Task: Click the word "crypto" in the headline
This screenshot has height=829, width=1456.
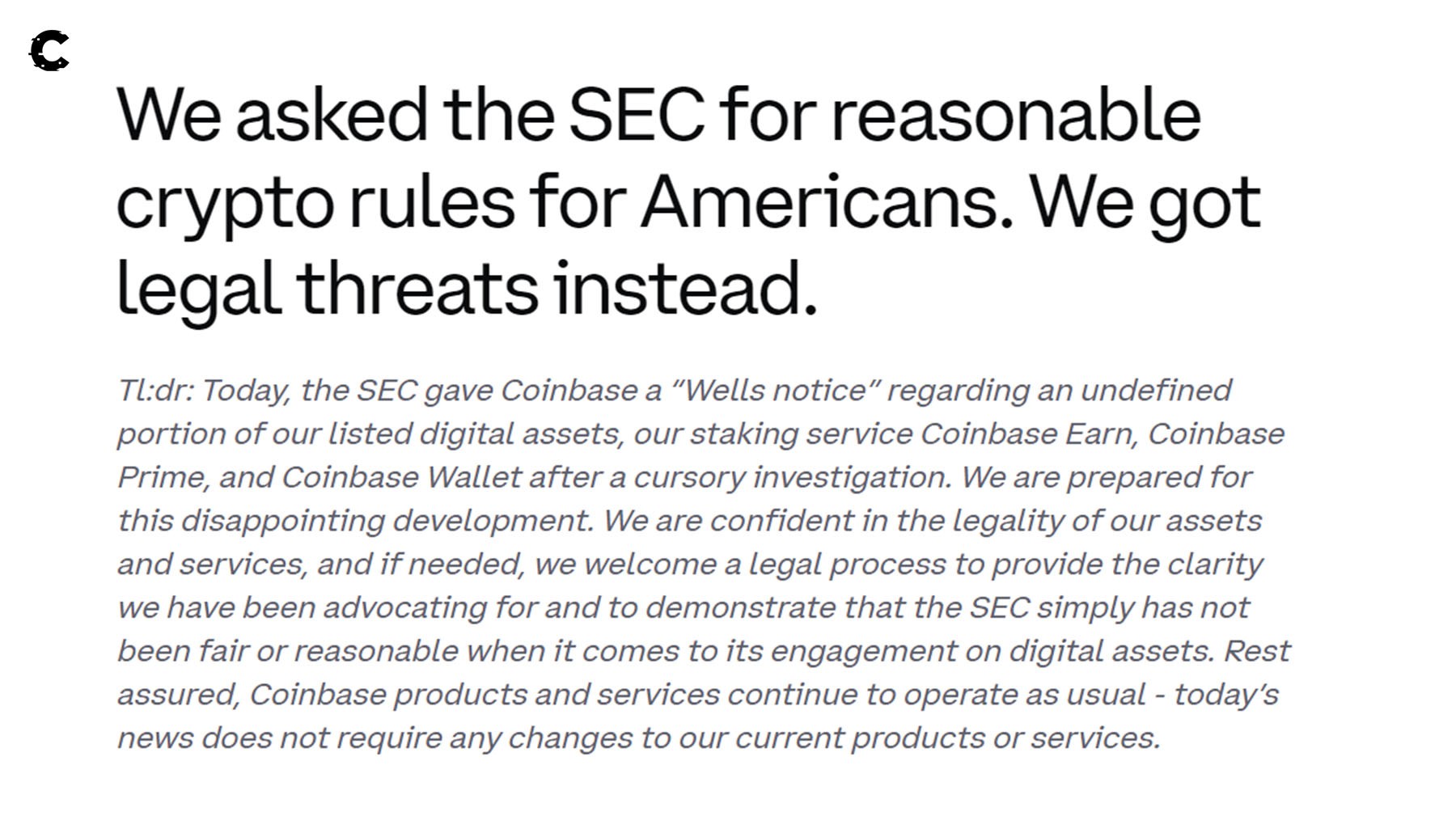Action: (225, 201)
